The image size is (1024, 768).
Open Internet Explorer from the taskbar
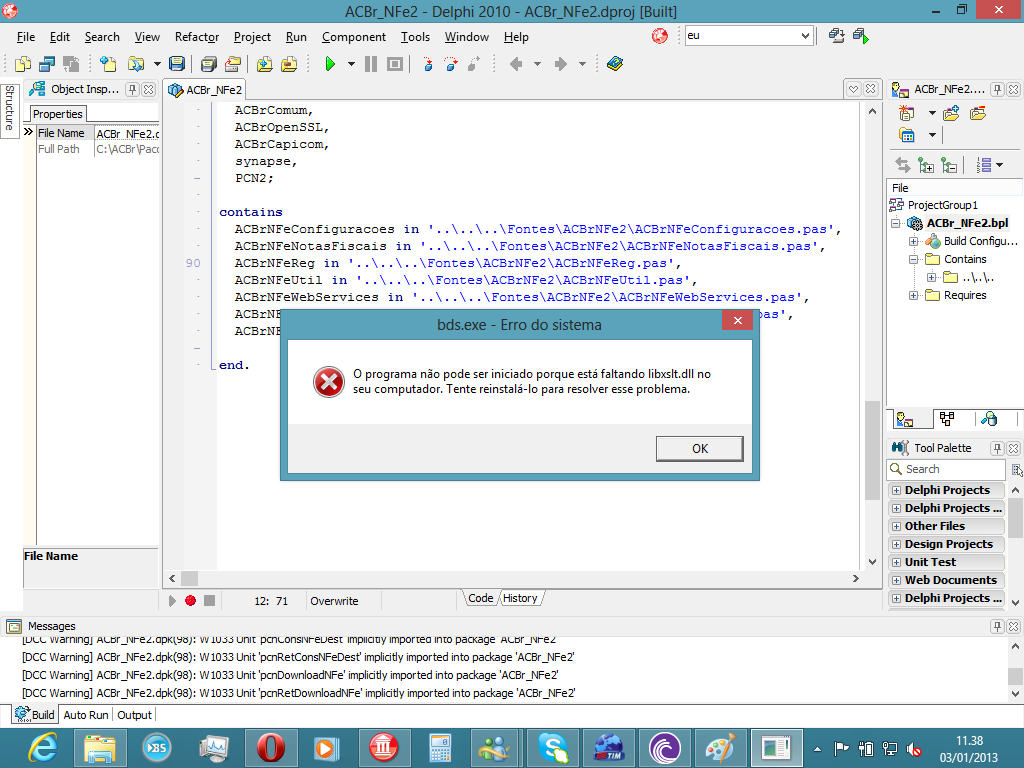(x=43, y=748)
